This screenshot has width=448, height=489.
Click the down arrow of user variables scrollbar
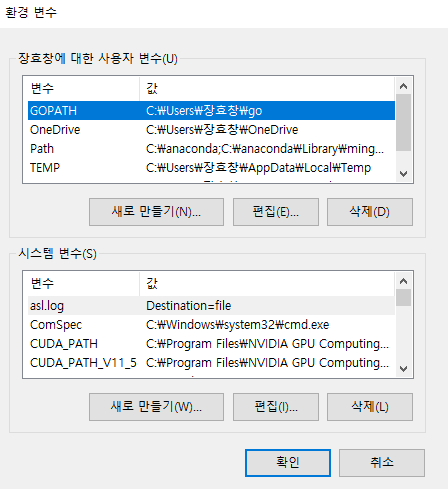404,174
